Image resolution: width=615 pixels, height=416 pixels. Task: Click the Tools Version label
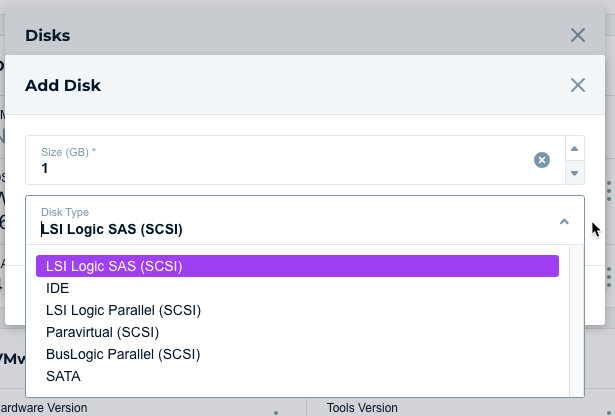(362, 408)
